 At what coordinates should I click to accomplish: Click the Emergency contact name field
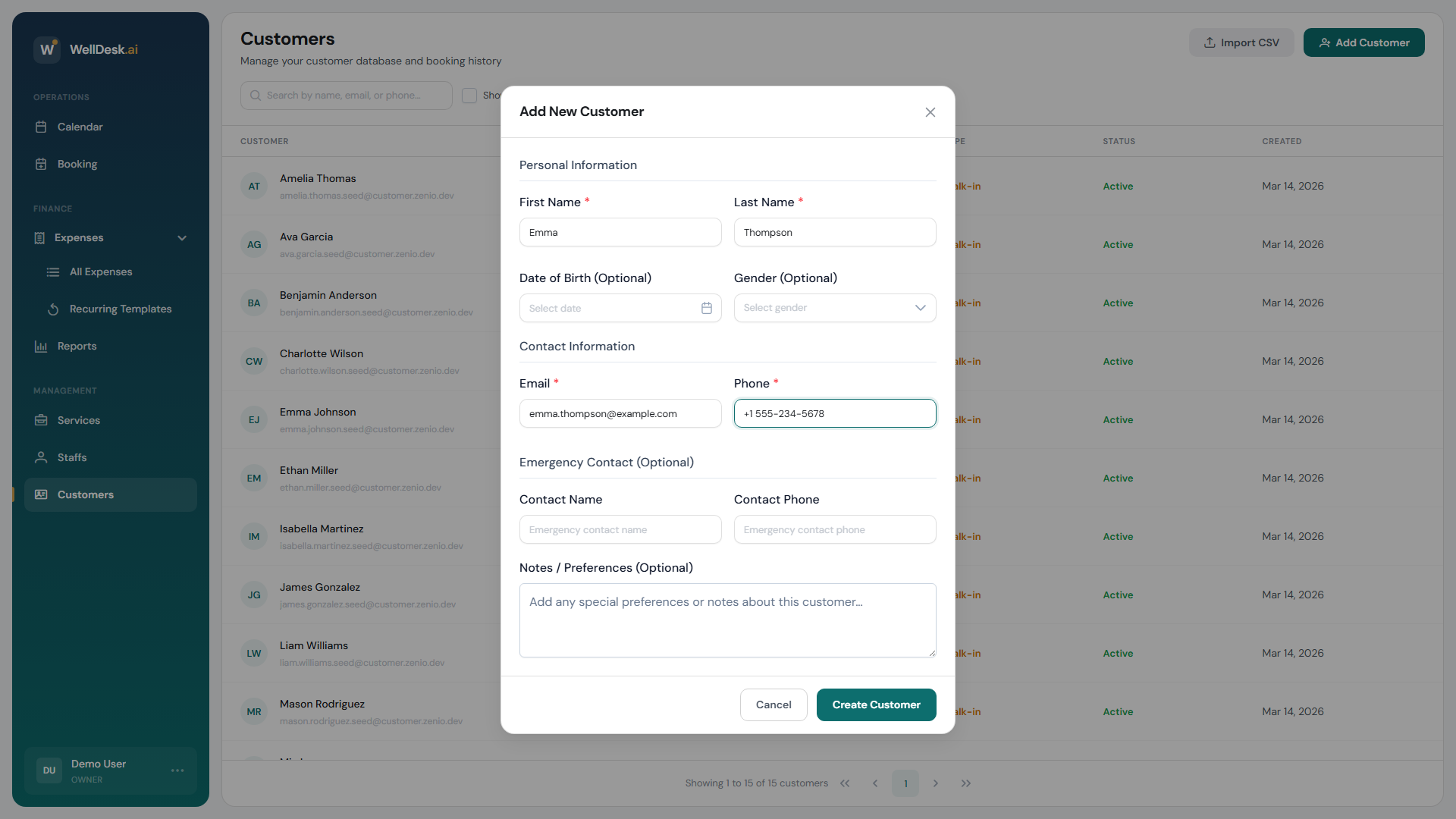pyautogui.click(x=620, y=529)
